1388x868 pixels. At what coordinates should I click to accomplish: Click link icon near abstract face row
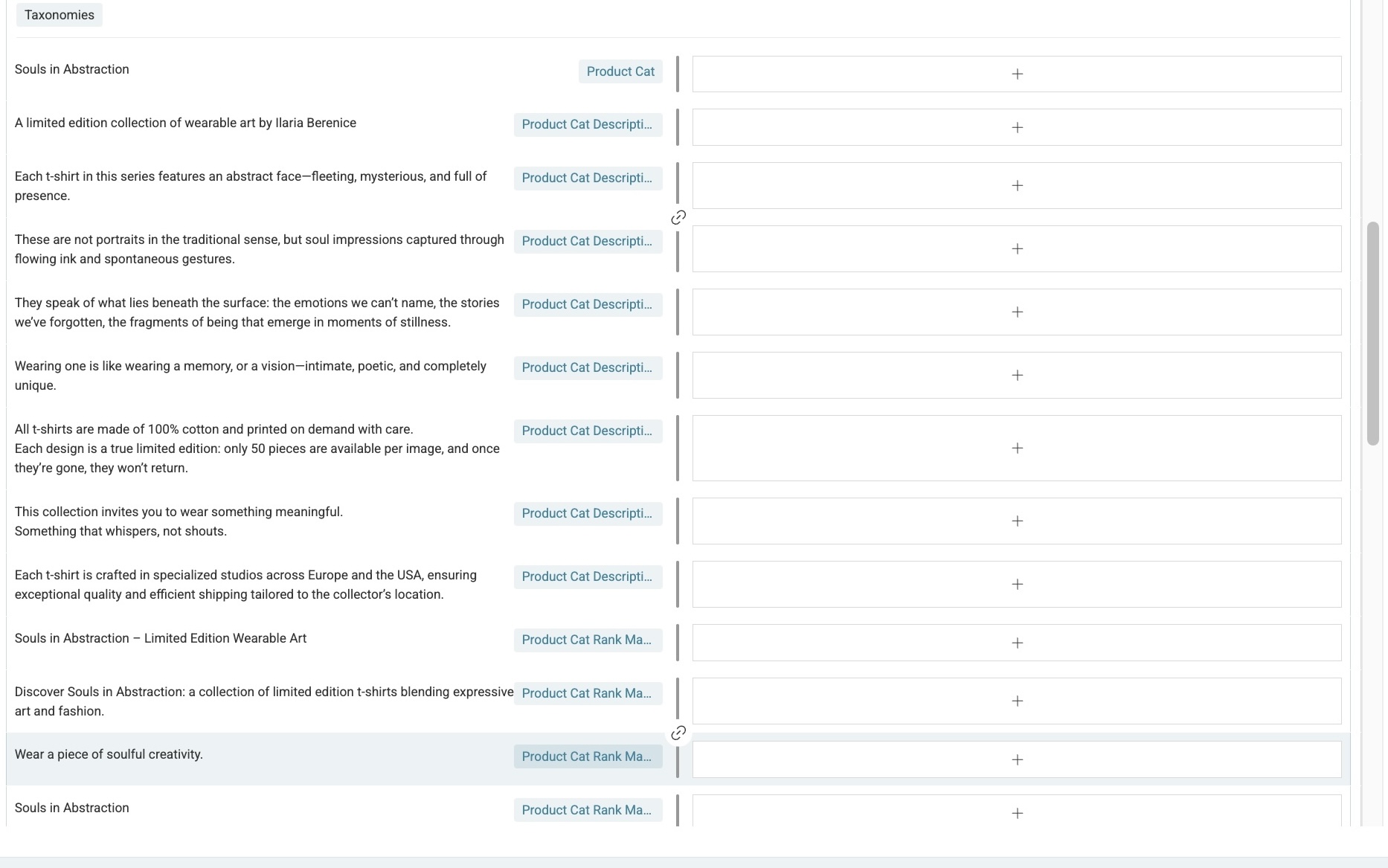(678, 217)
